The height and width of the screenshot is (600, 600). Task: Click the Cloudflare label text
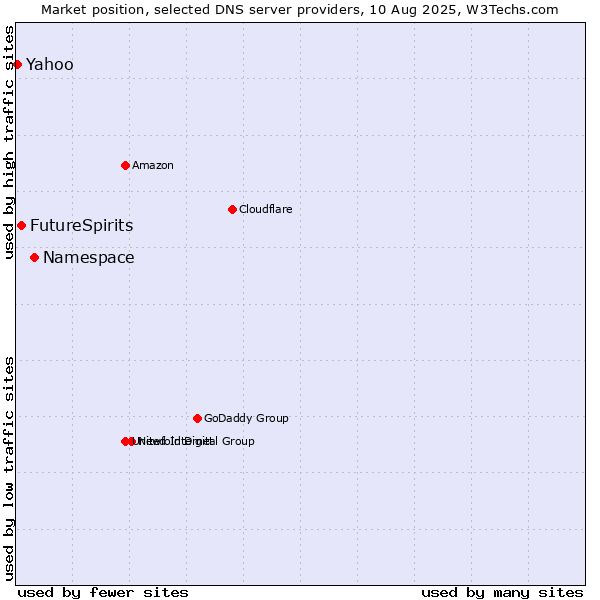click(x=266, y=209)
